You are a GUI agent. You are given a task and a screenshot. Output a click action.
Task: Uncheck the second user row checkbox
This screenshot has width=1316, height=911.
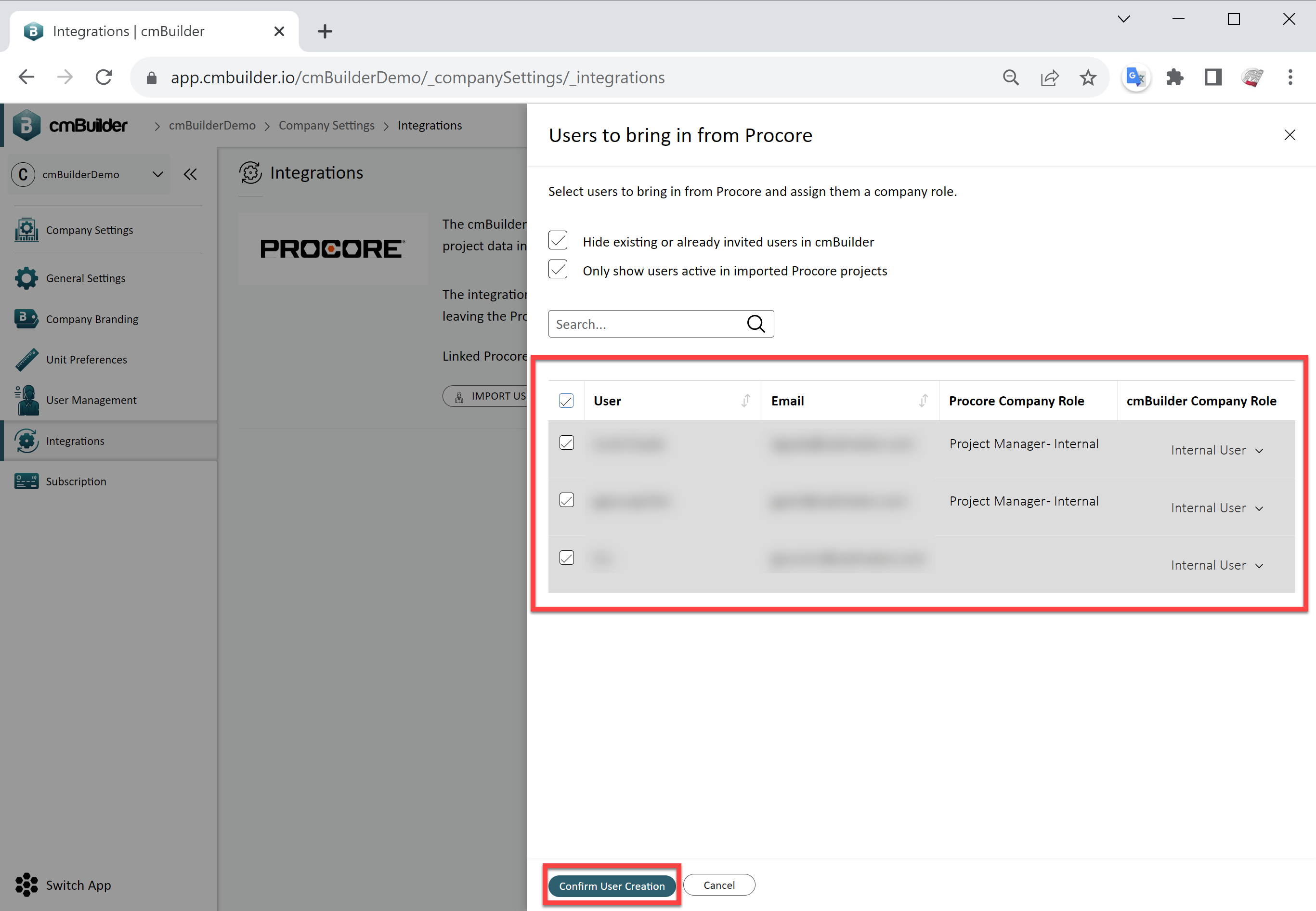(567, 500)
